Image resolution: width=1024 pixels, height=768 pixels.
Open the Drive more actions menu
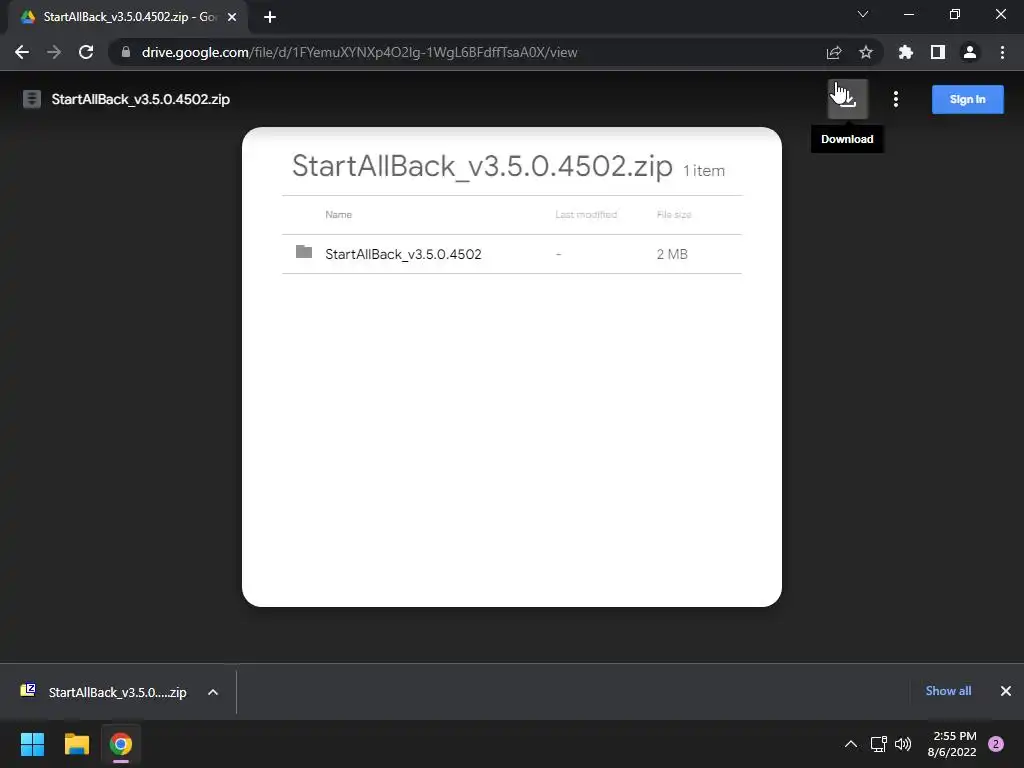coord(896,99)
